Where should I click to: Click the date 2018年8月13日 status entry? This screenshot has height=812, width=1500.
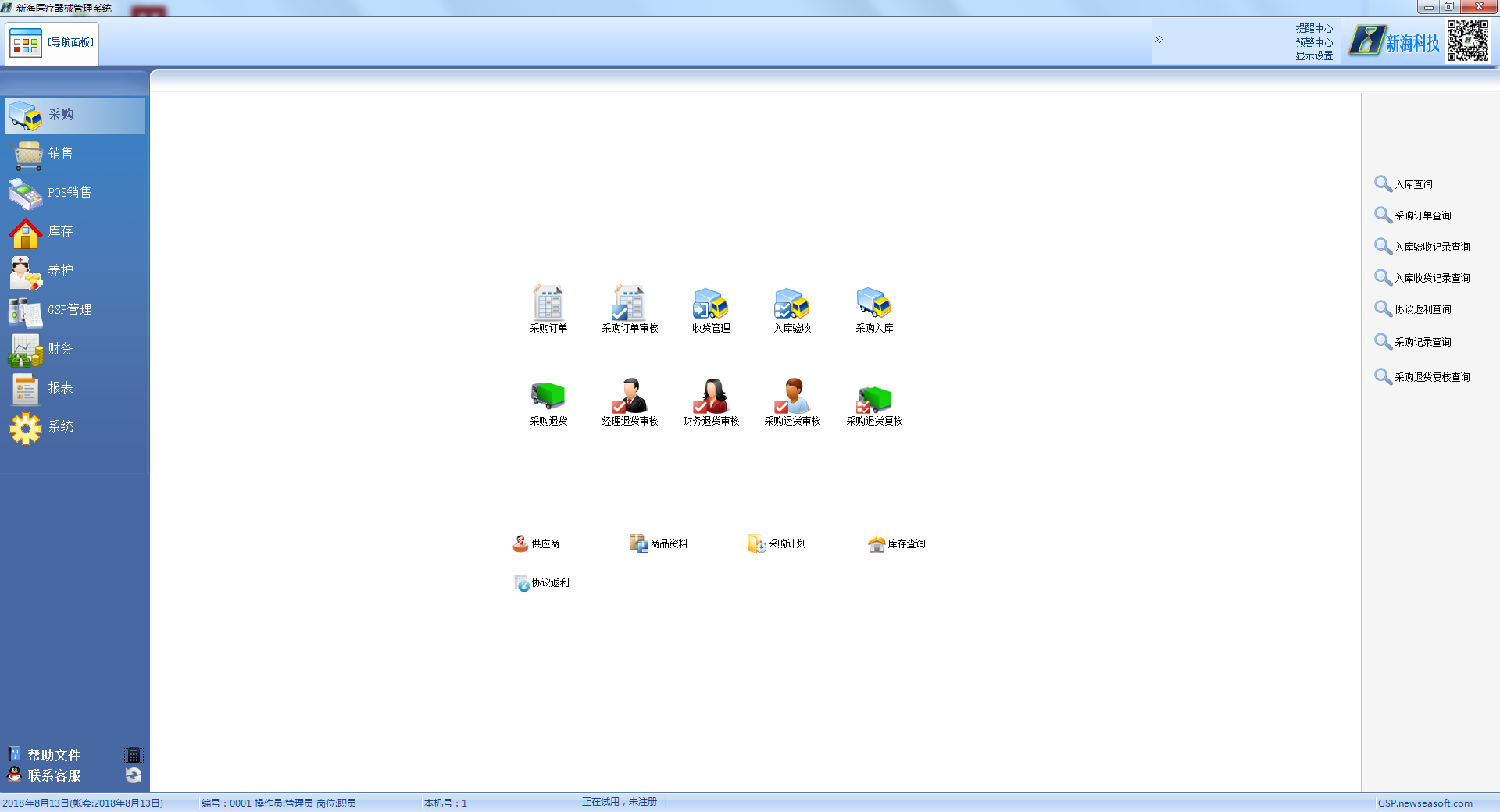coord(83,803)
